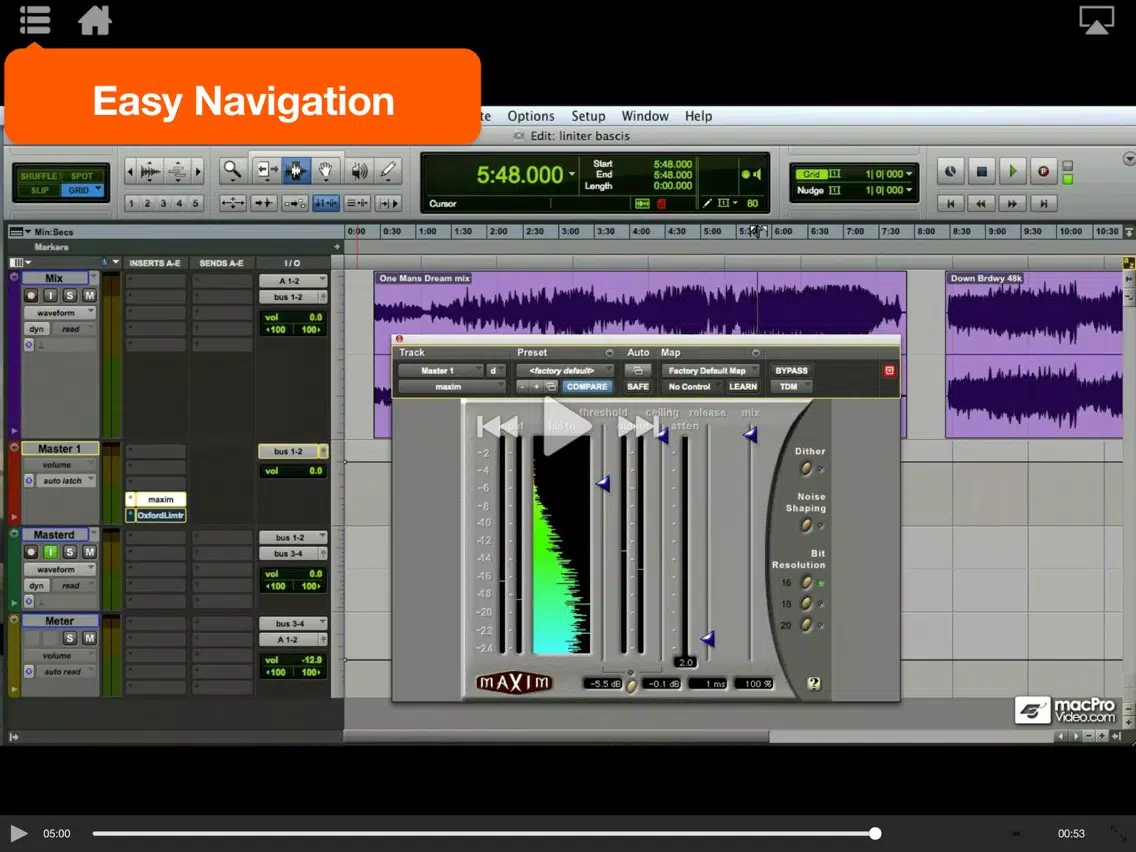The width and height of the screenshot is (1136, 852).
Task: Tap the AirPlay screen mirroring icon
Action: click(1096, 20)
